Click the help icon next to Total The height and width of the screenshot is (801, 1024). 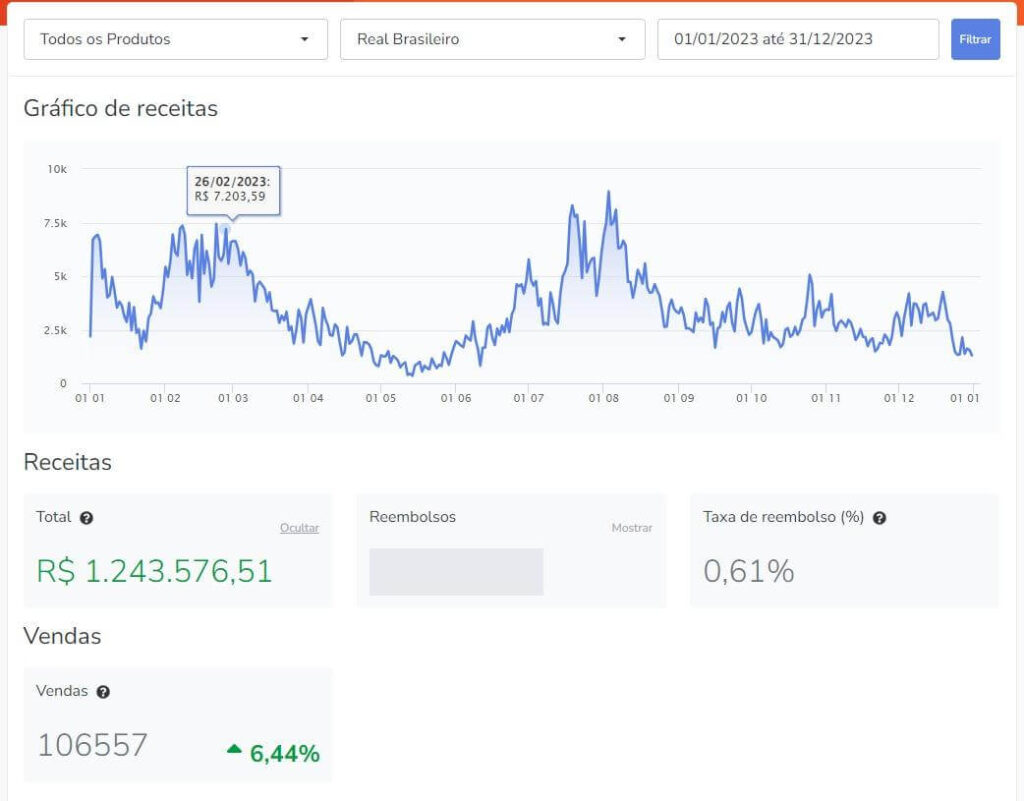(x=87, y=518)
